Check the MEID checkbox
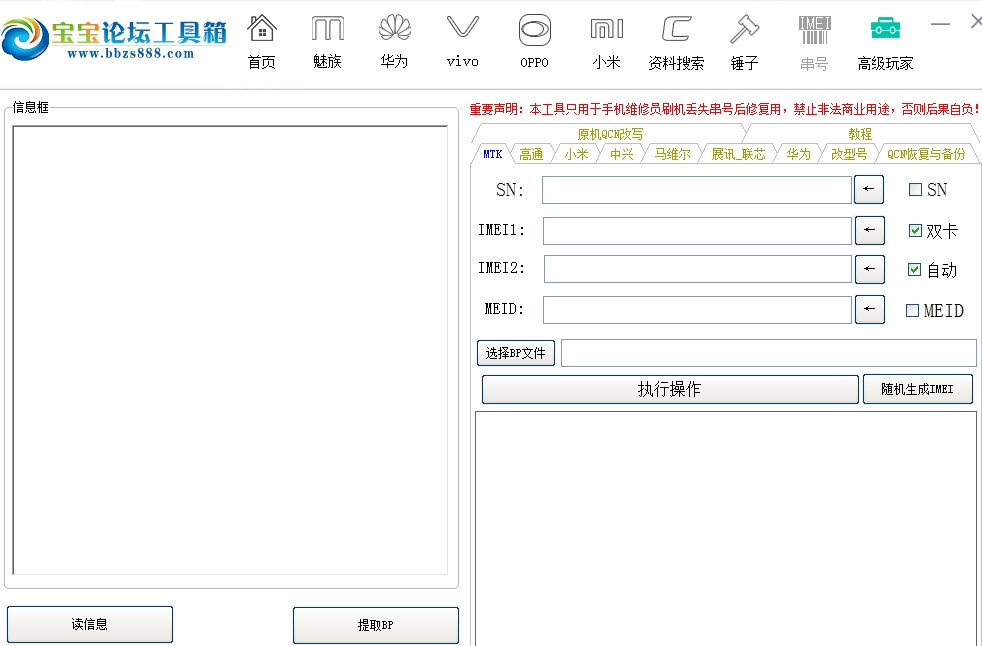 tap(914, 311)
